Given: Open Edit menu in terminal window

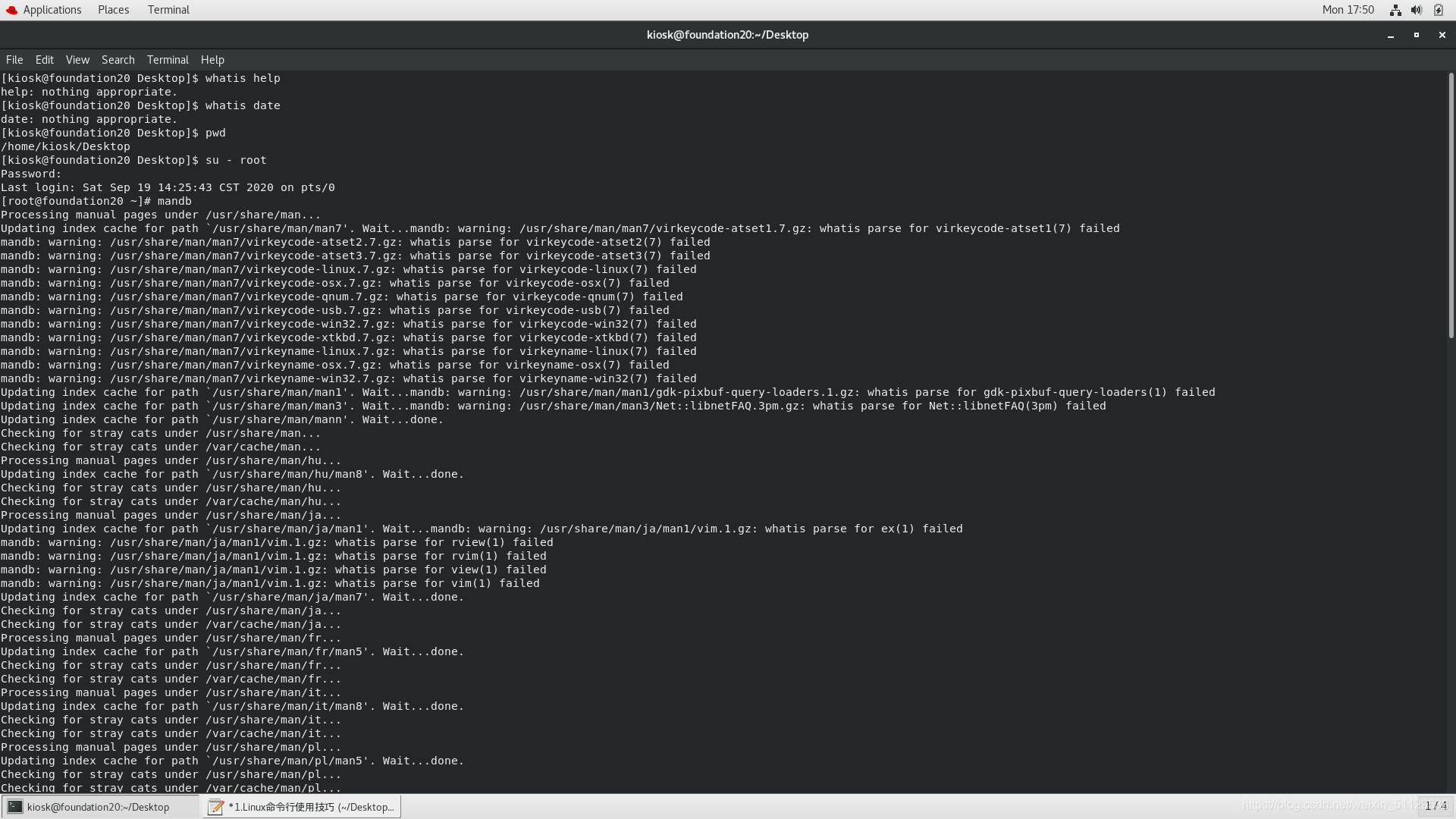Looking at the screenshot, I should point(44,59).
